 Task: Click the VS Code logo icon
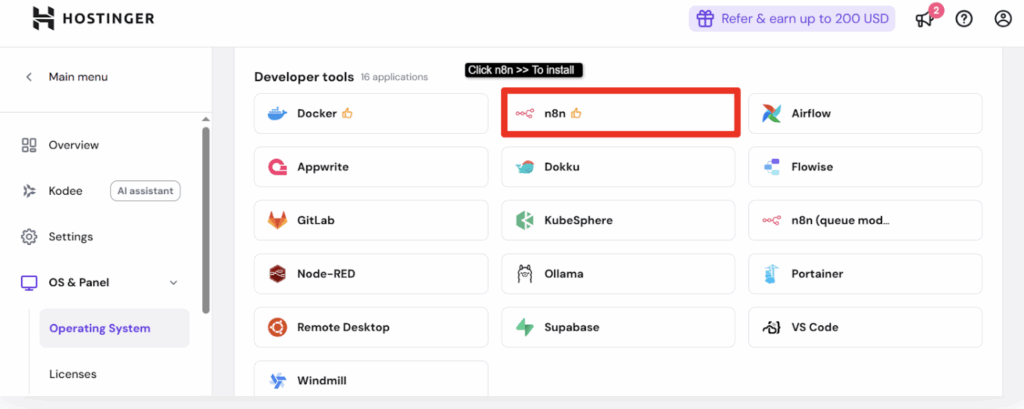pos(771,327)
